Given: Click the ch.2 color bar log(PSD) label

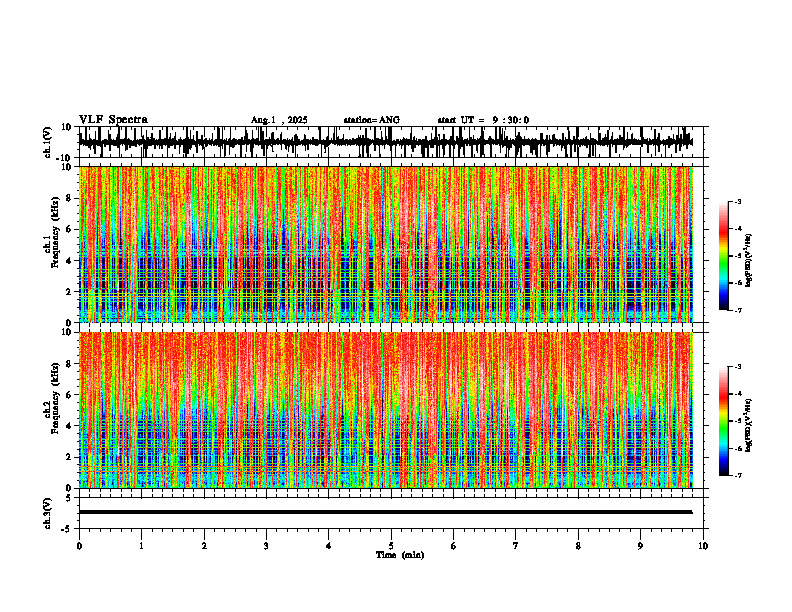Looking at the screenshot, I should pos(749,425).
